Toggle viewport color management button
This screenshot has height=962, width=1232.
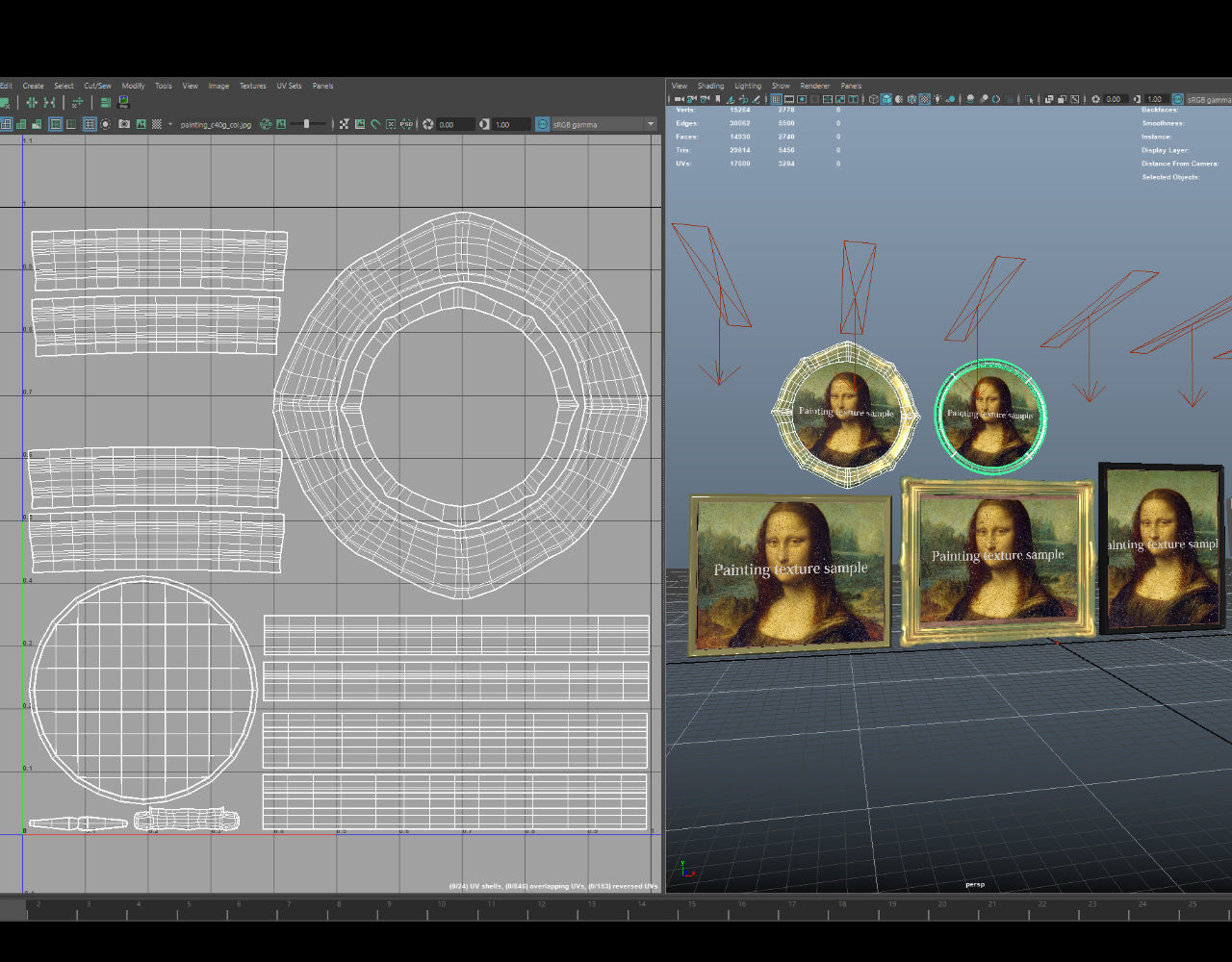[x=1177, y=99]
